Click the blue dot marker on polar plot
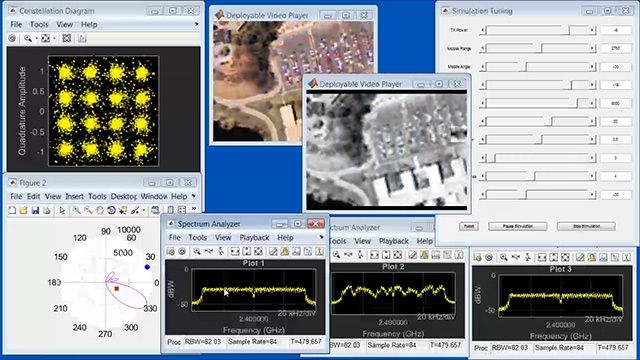The height and width of the screenshot is (360, 640). point(147,267)
